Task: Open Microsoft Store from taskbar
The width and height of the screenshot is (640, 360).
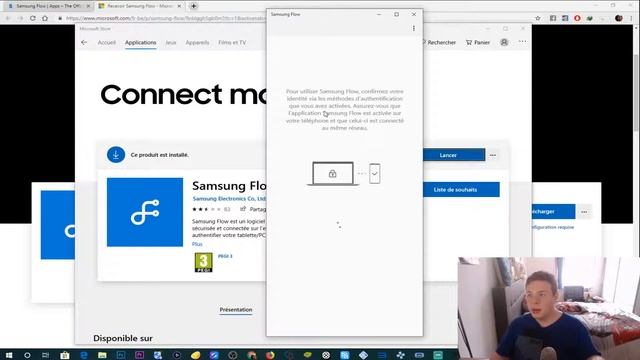Action: [x=64, y=355]
